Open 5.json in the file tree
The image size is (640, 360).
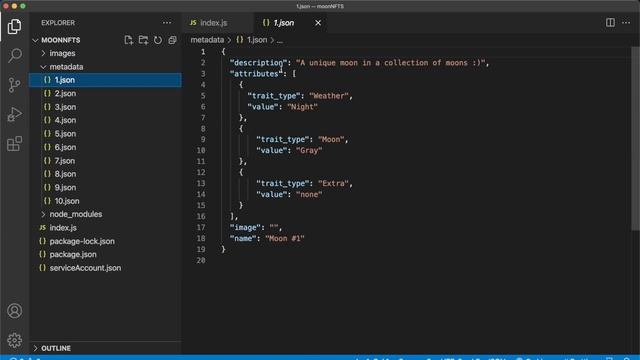(x=105, y=134)
